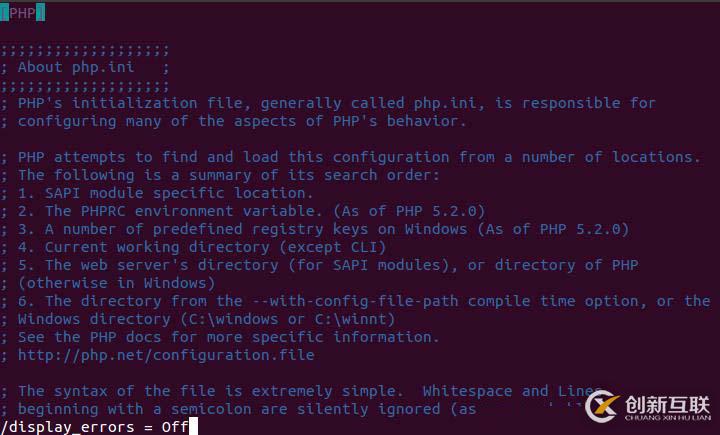Open the php.net configuration.file URL
Image resolution: width=720 pixels, height=435 pixels.
(x=166, y=355)
